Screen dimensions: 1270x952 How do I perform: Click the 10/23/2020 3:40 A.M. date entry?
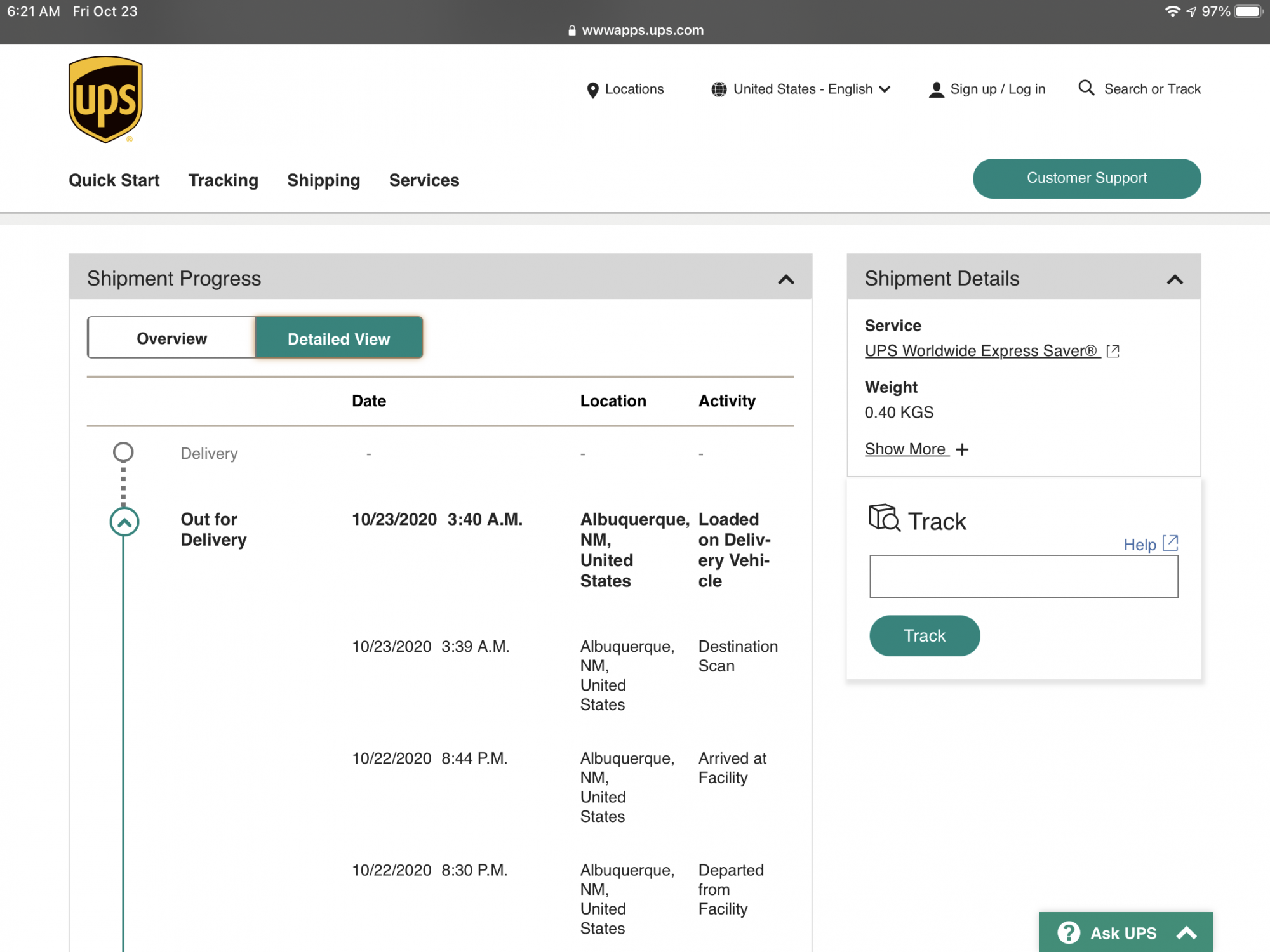[438, 519]
